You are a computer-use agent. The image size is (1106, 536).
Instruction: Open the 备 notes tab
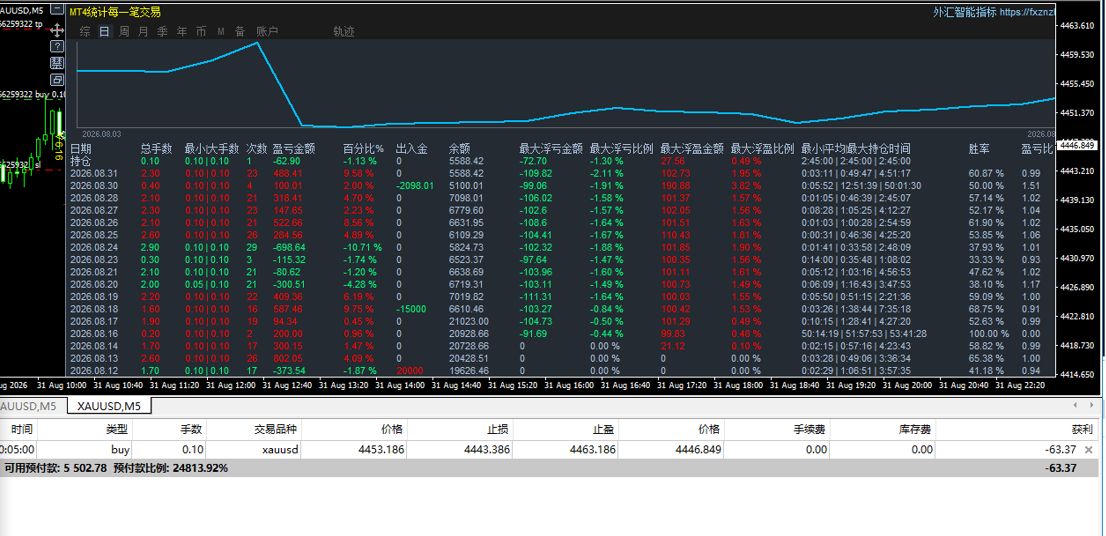click(240, 31)
